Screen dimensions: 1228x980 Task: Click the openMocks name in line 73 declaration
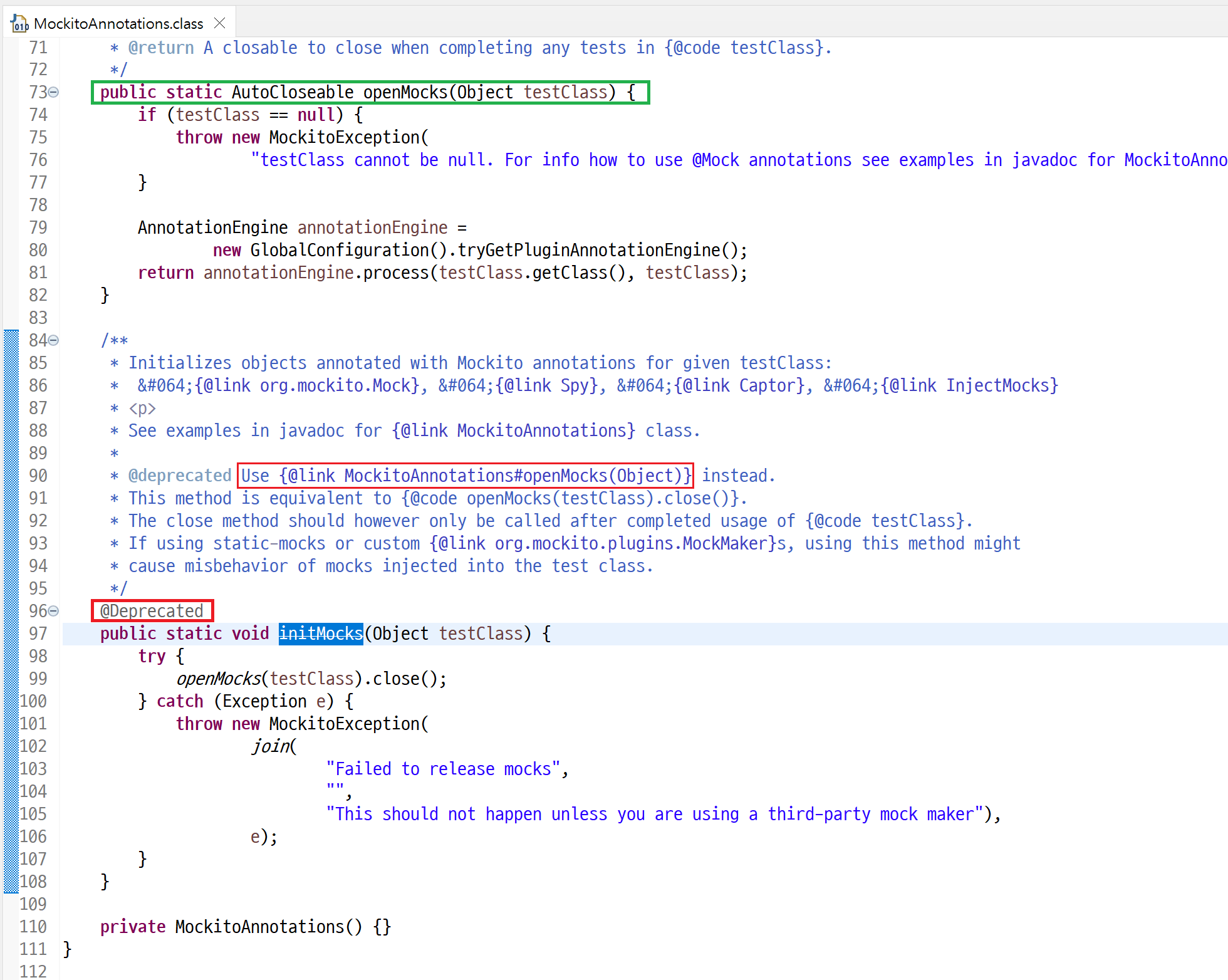click(405, 92)
